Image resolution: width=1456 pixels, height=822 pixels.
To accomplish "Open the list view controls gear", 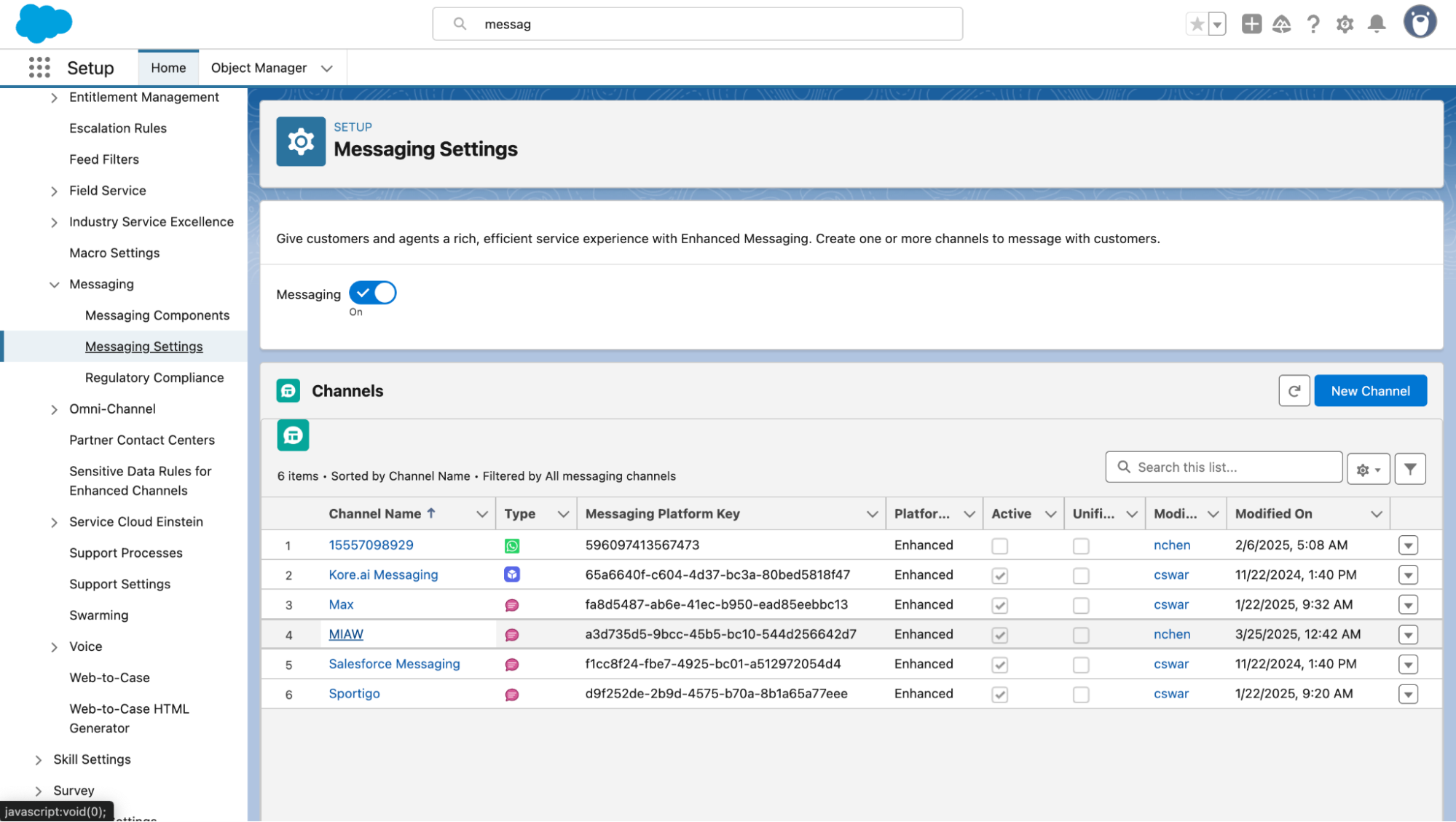I will tap(1369, 469).
